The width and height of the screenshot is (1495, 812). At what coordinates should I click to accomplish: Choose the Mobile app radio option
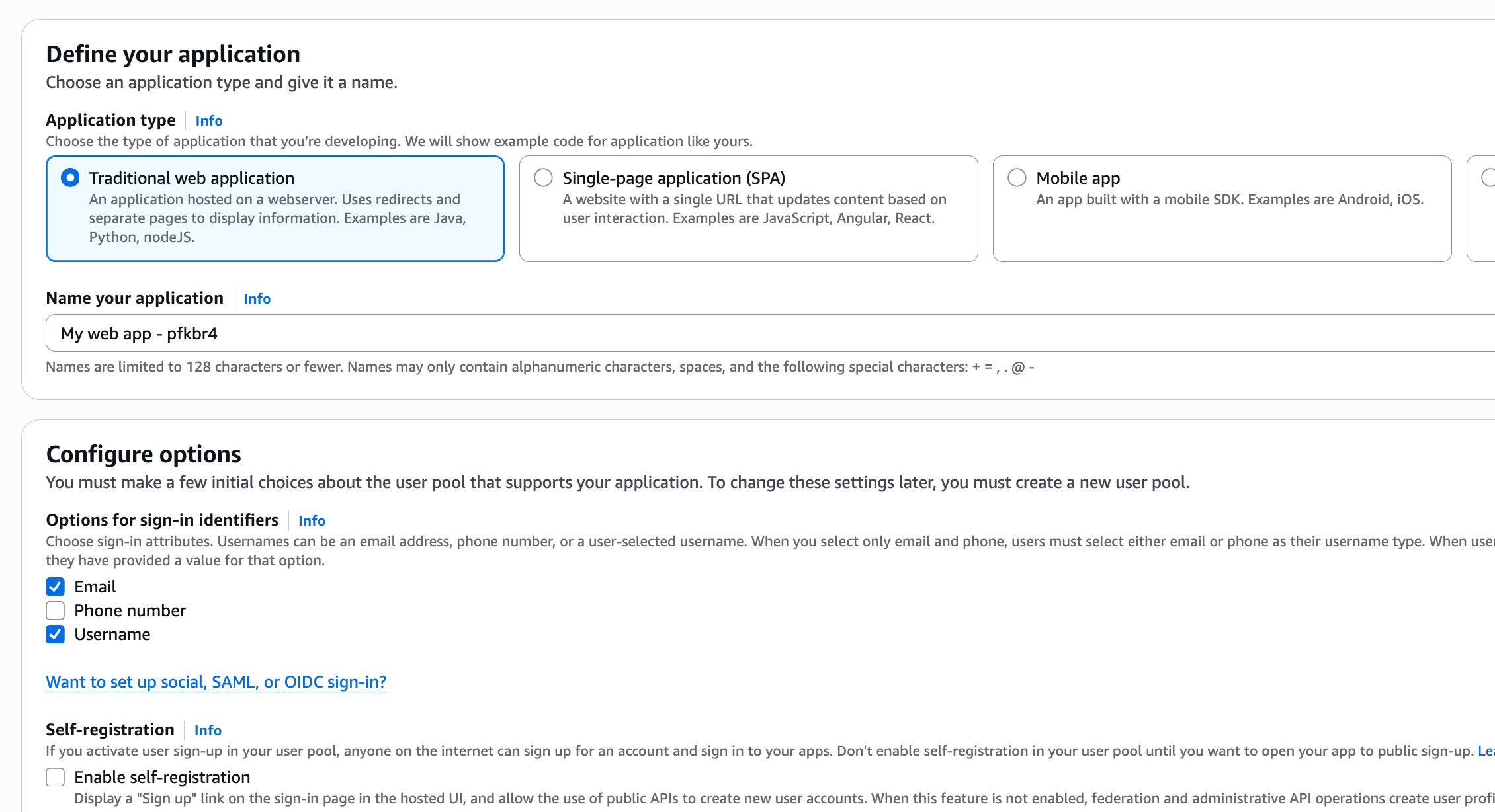(1017, 178)
